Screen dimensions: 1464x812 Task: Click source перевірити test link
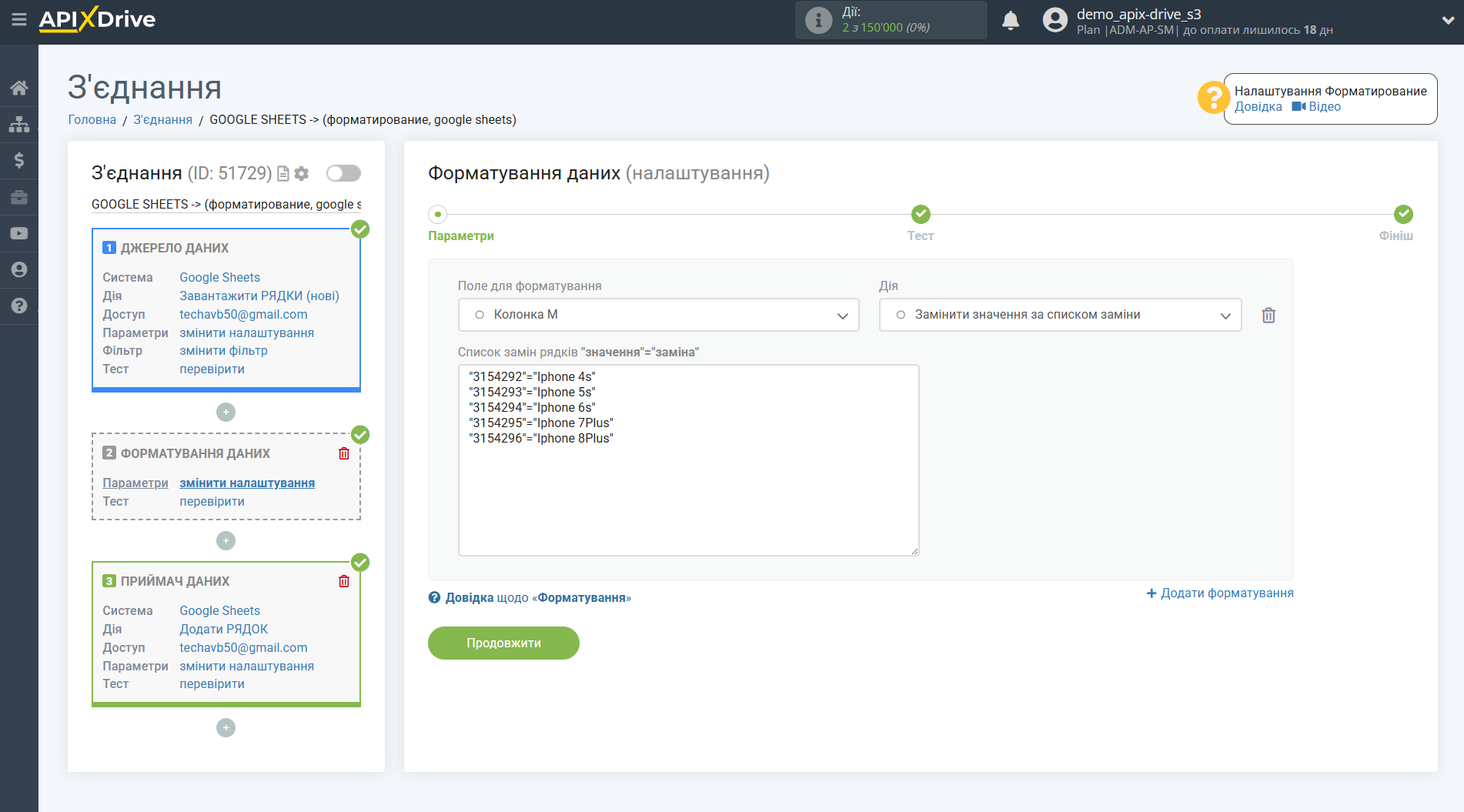tap(212, 369)
